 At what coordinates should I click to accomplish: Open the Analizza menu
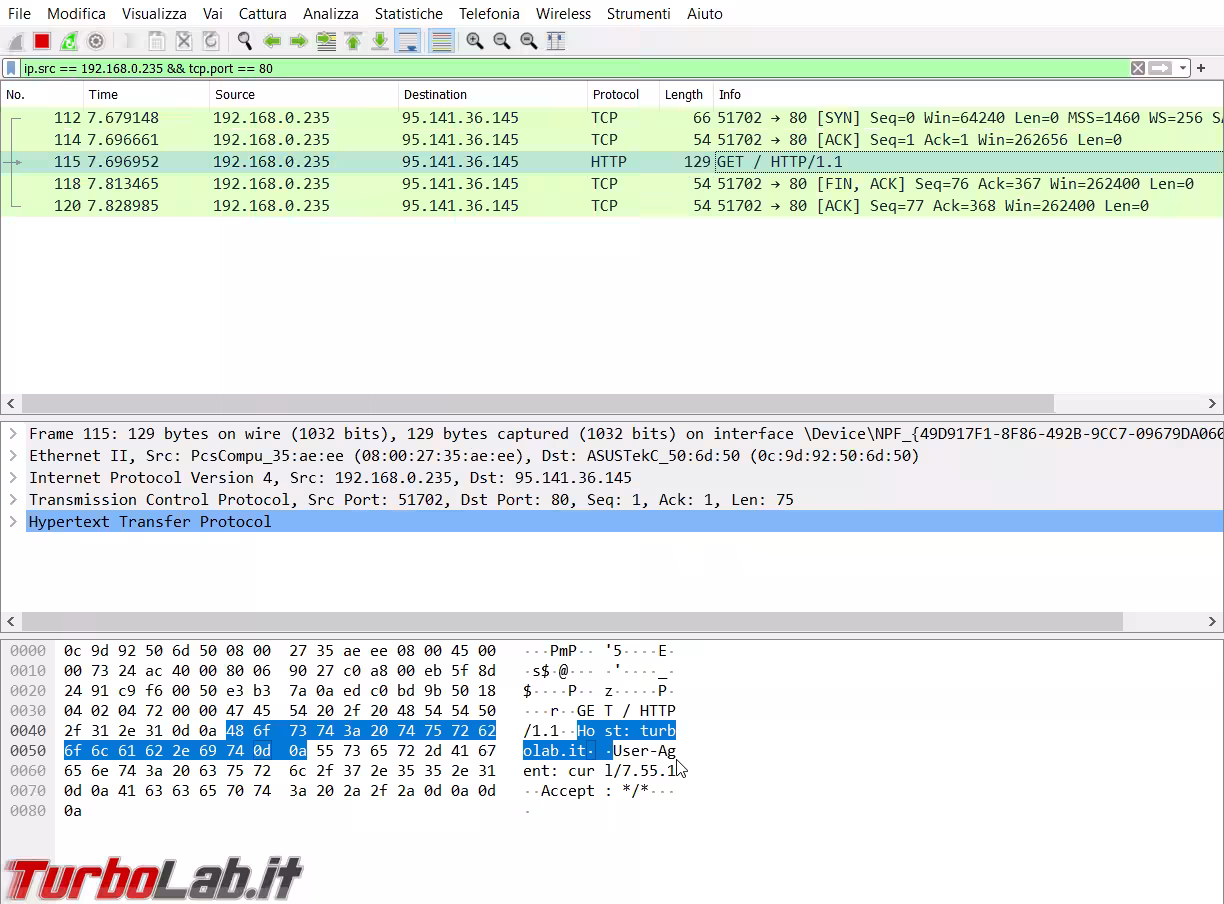(330, 14)
